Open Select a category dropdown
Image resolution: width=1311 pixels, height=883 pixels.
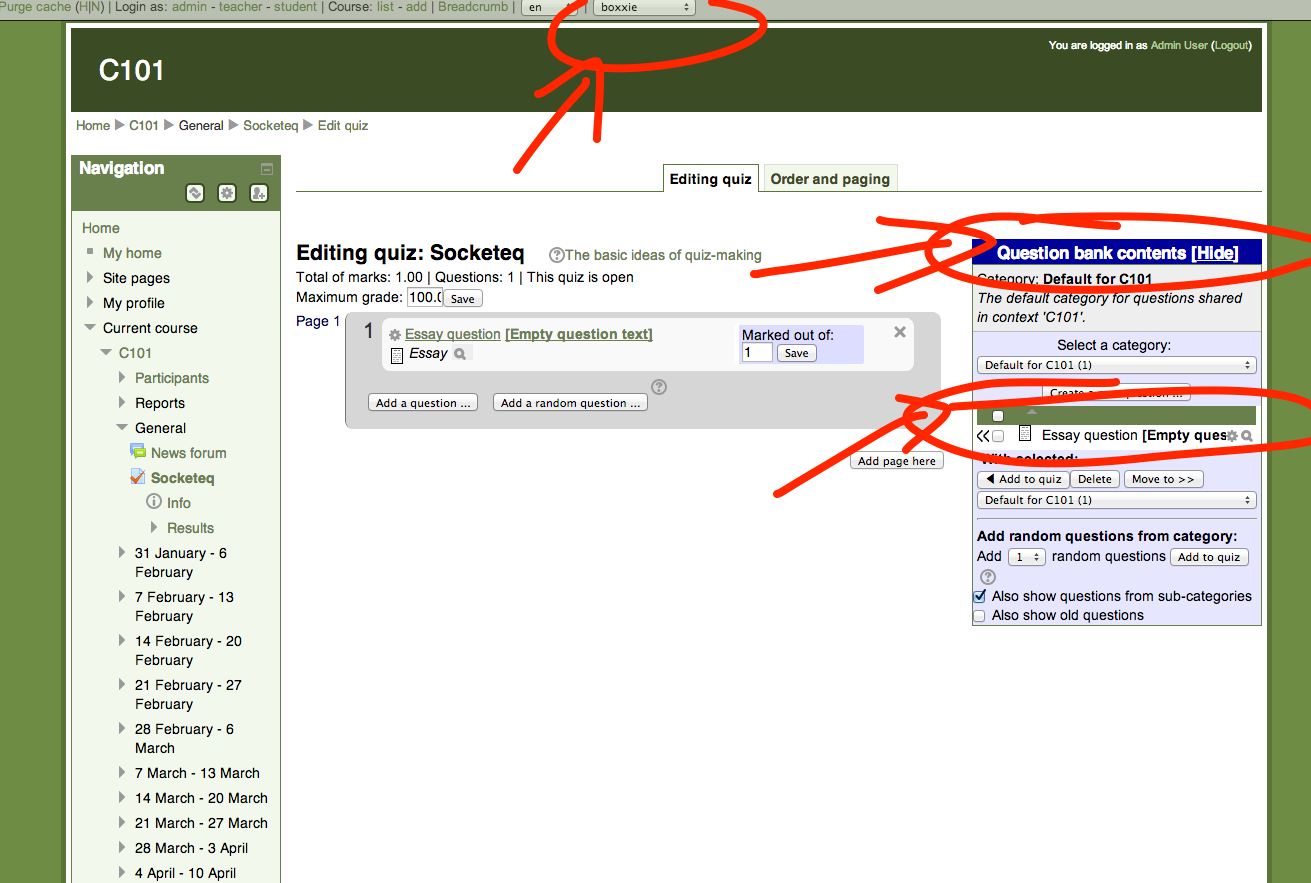pyautogui.click(x=1117, y=365)
